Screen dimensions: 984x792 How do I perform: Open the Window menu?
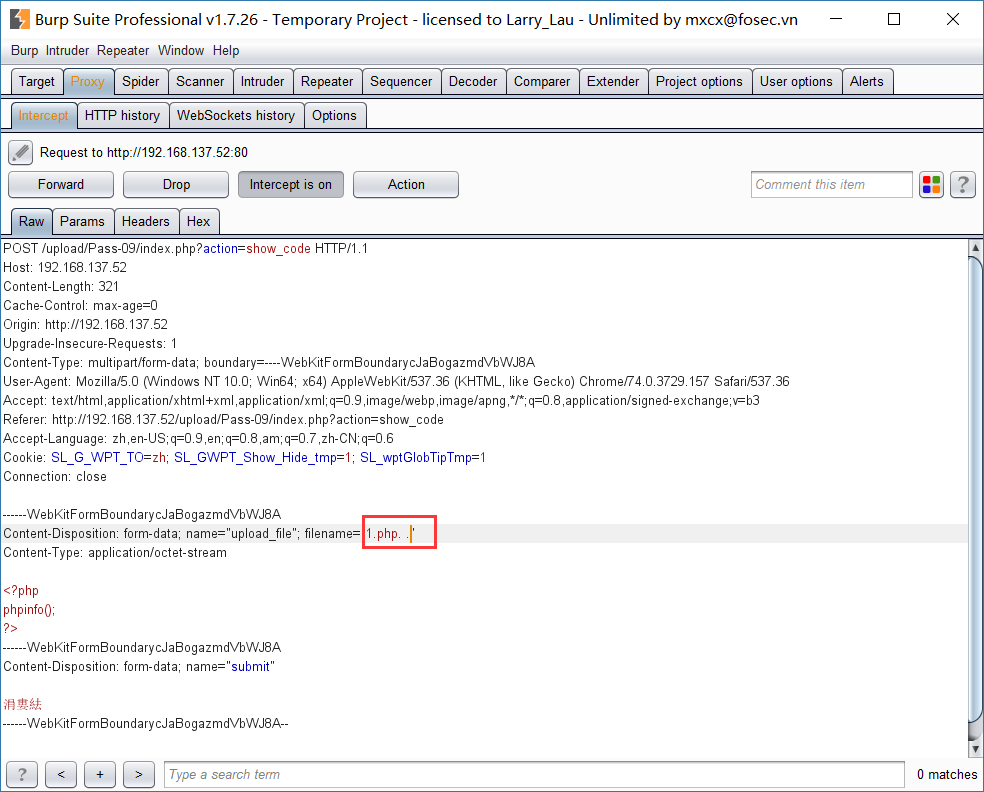[181, 50]
